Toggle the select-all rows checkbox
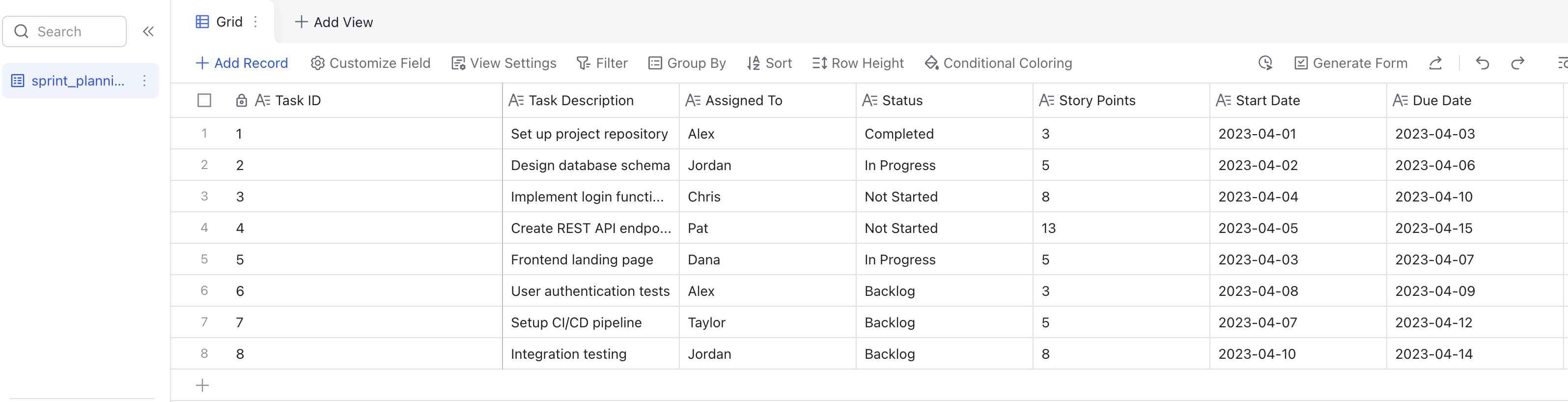Image resolution: width=1568 pixels, height=402 pixels. (204, 100)
